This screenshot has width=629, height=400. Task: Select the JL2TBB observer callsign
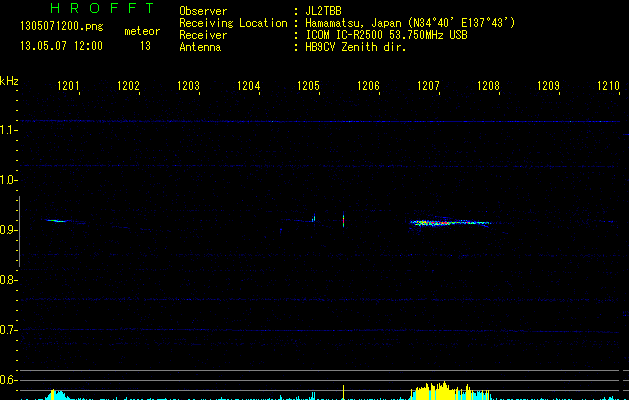tap(322, 11)
